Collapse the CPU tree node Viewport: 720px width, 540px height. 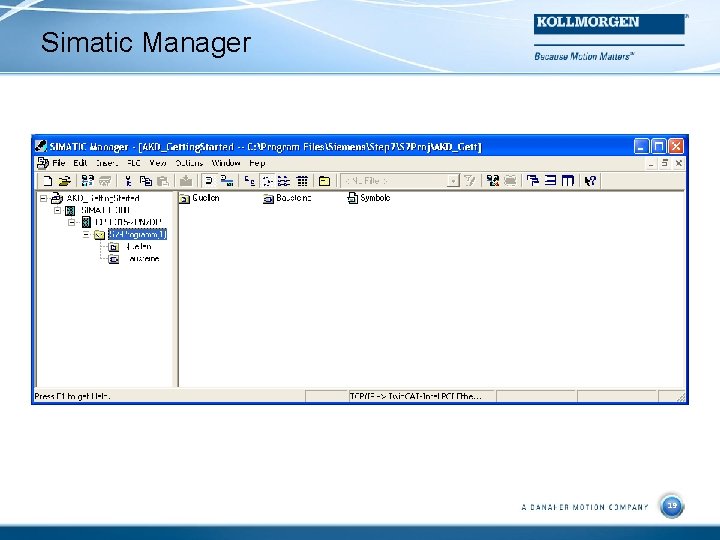[x=72, y=222]
